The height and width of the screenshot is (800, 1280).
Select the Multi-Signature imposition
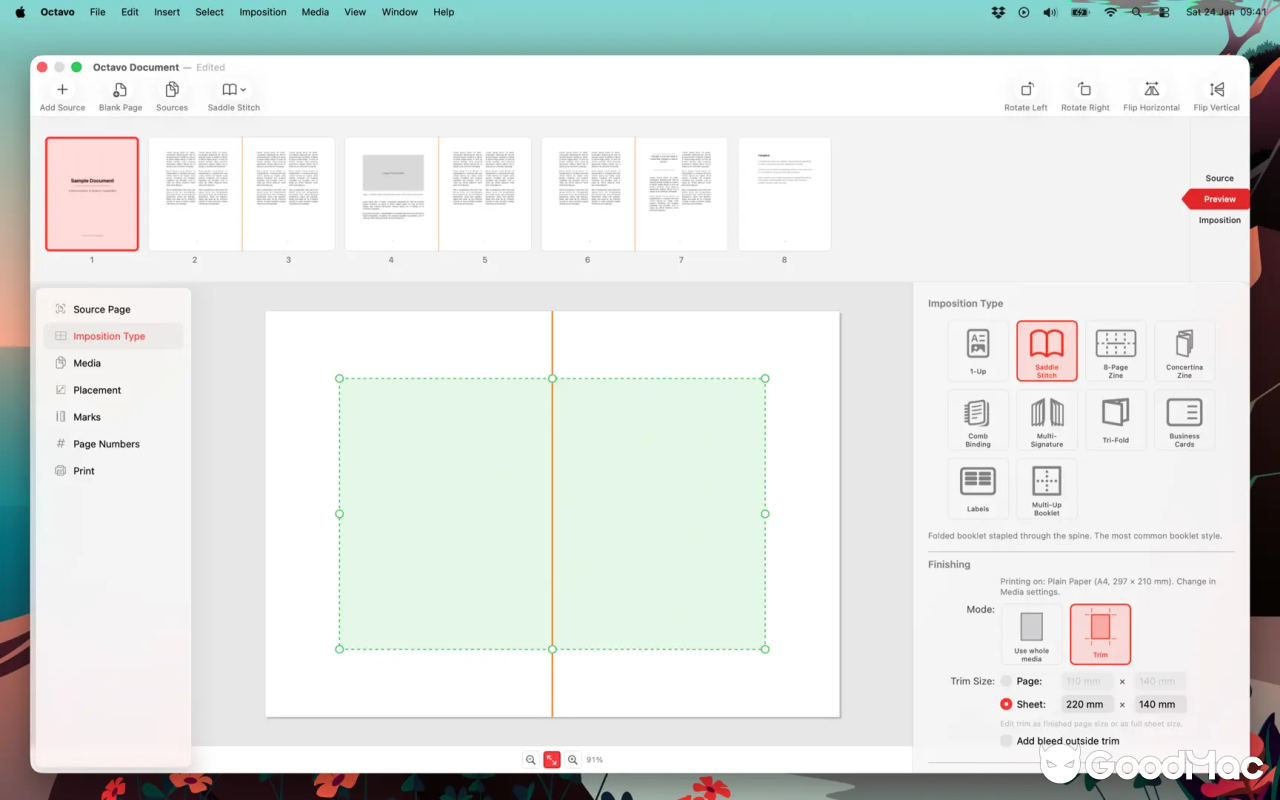[x=1046, y=419]
